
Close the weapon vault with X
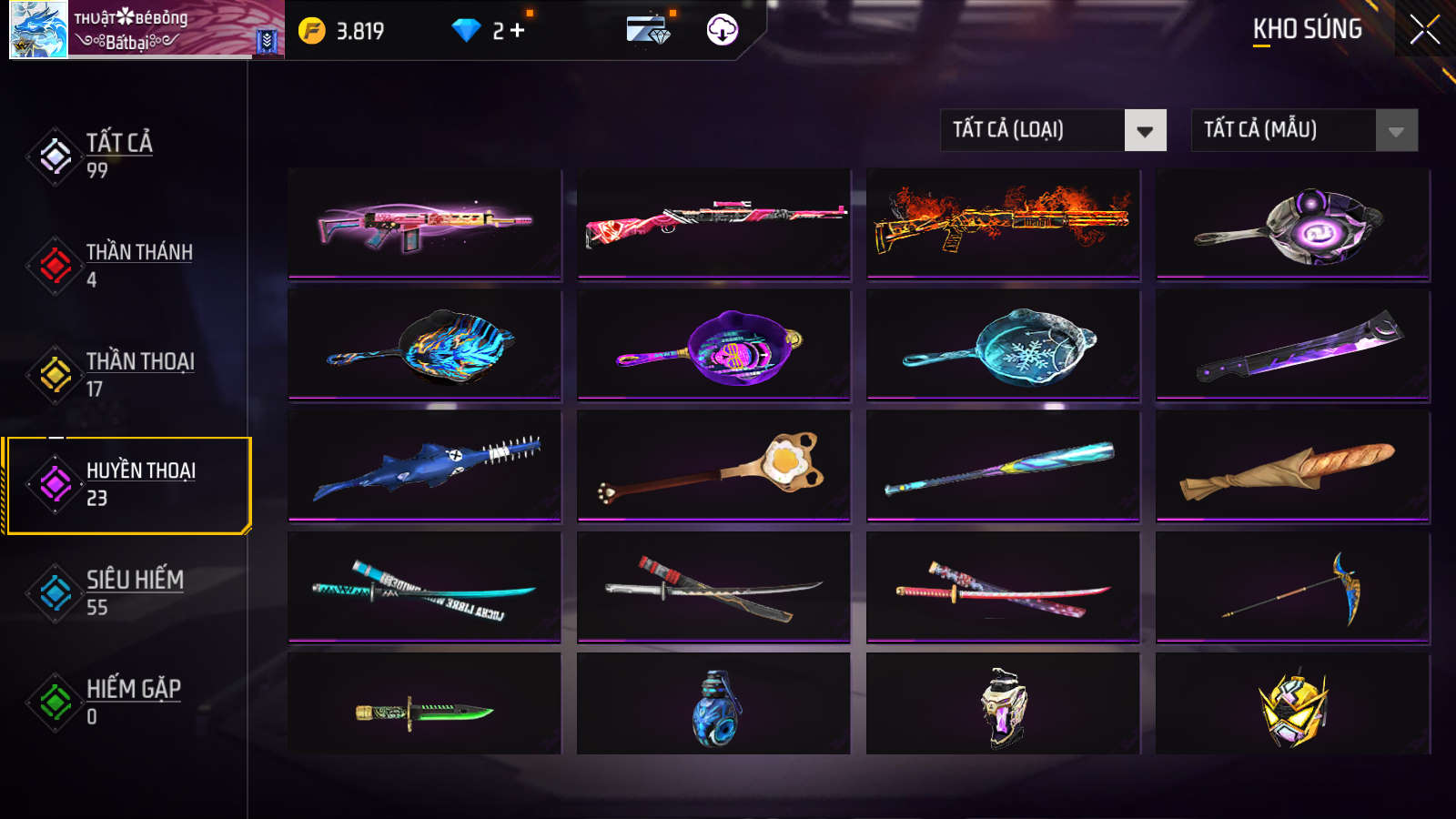pyautogui.click(x=1425, y=29)
